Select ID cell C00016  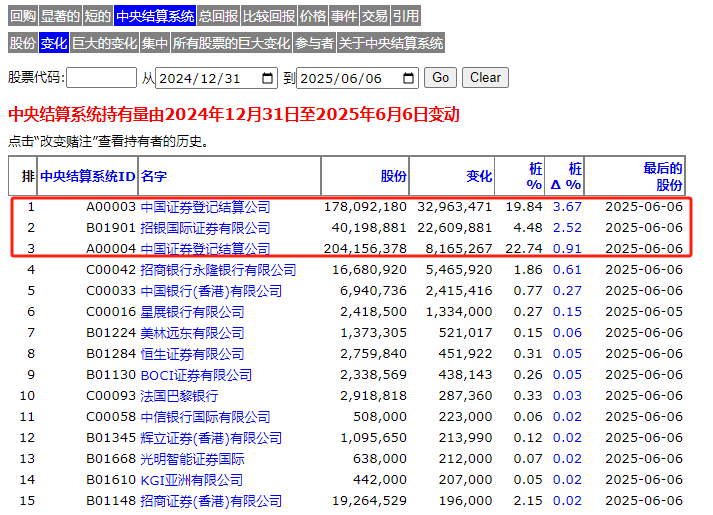pos(111,311)
